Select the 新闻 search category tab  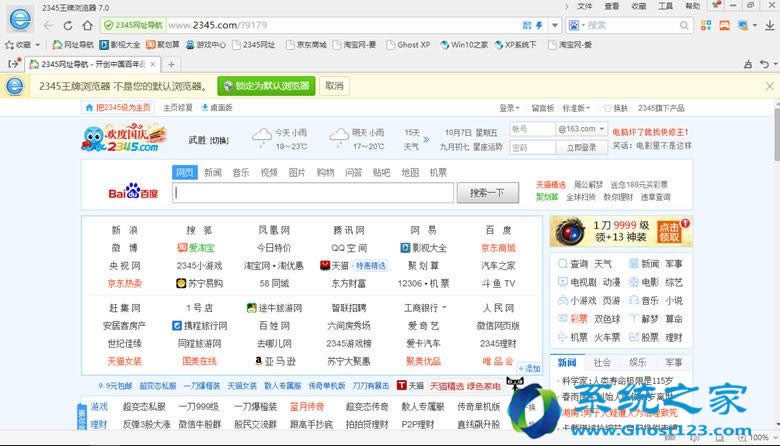[213, 172]
